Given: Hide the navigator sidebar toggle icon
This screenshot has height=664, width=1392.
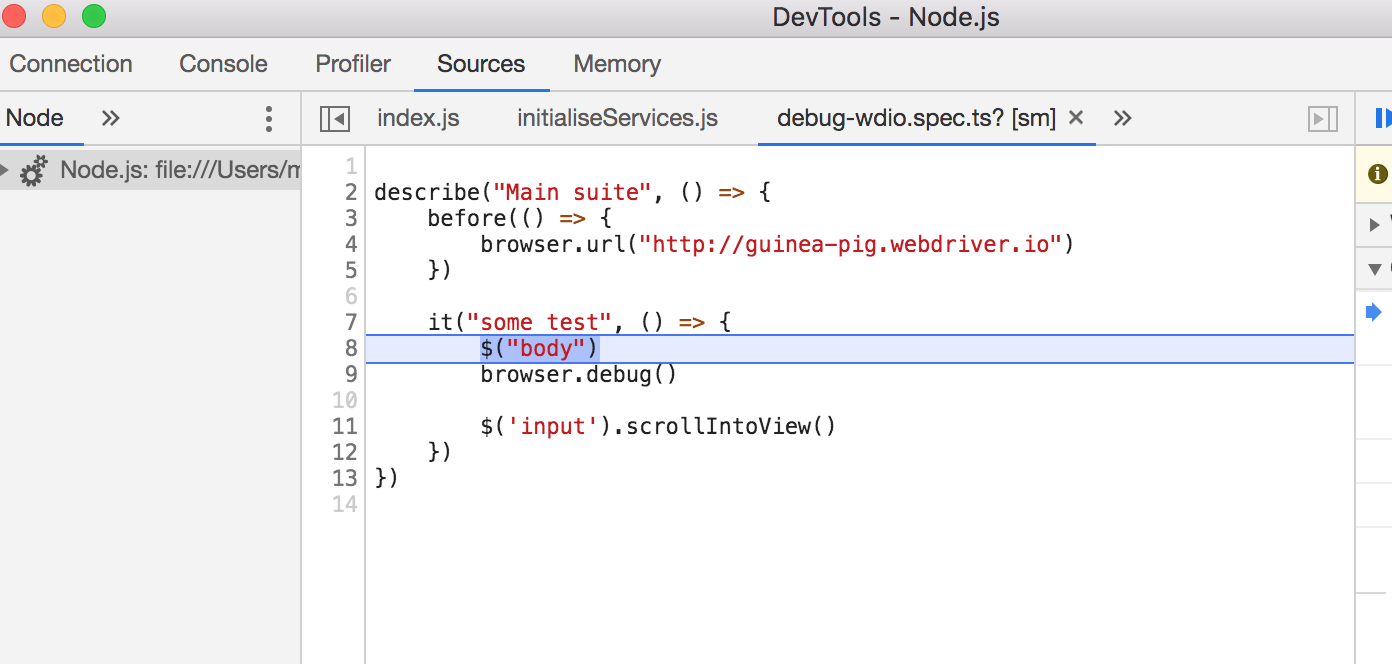Looking at the screenshot, I should click(334, 119).
